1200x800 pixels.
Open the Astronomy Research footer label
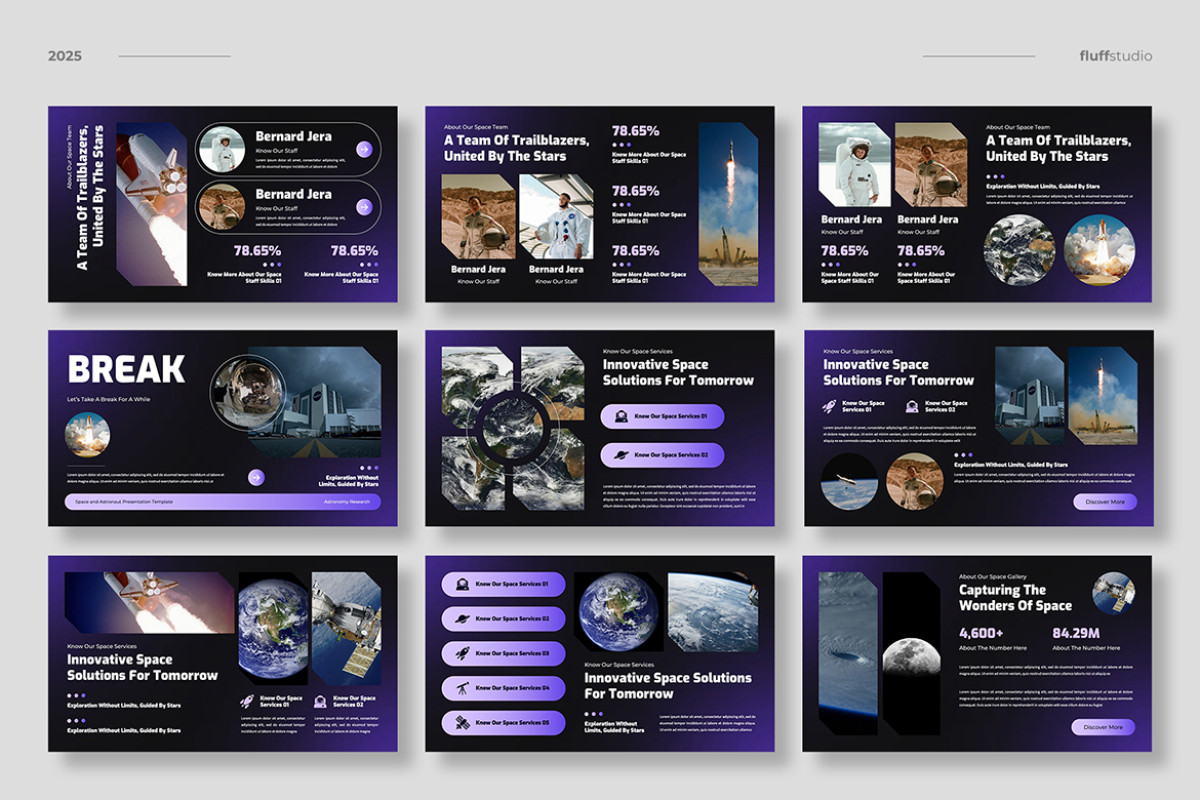pyautogui.click(x=347, y=501)
